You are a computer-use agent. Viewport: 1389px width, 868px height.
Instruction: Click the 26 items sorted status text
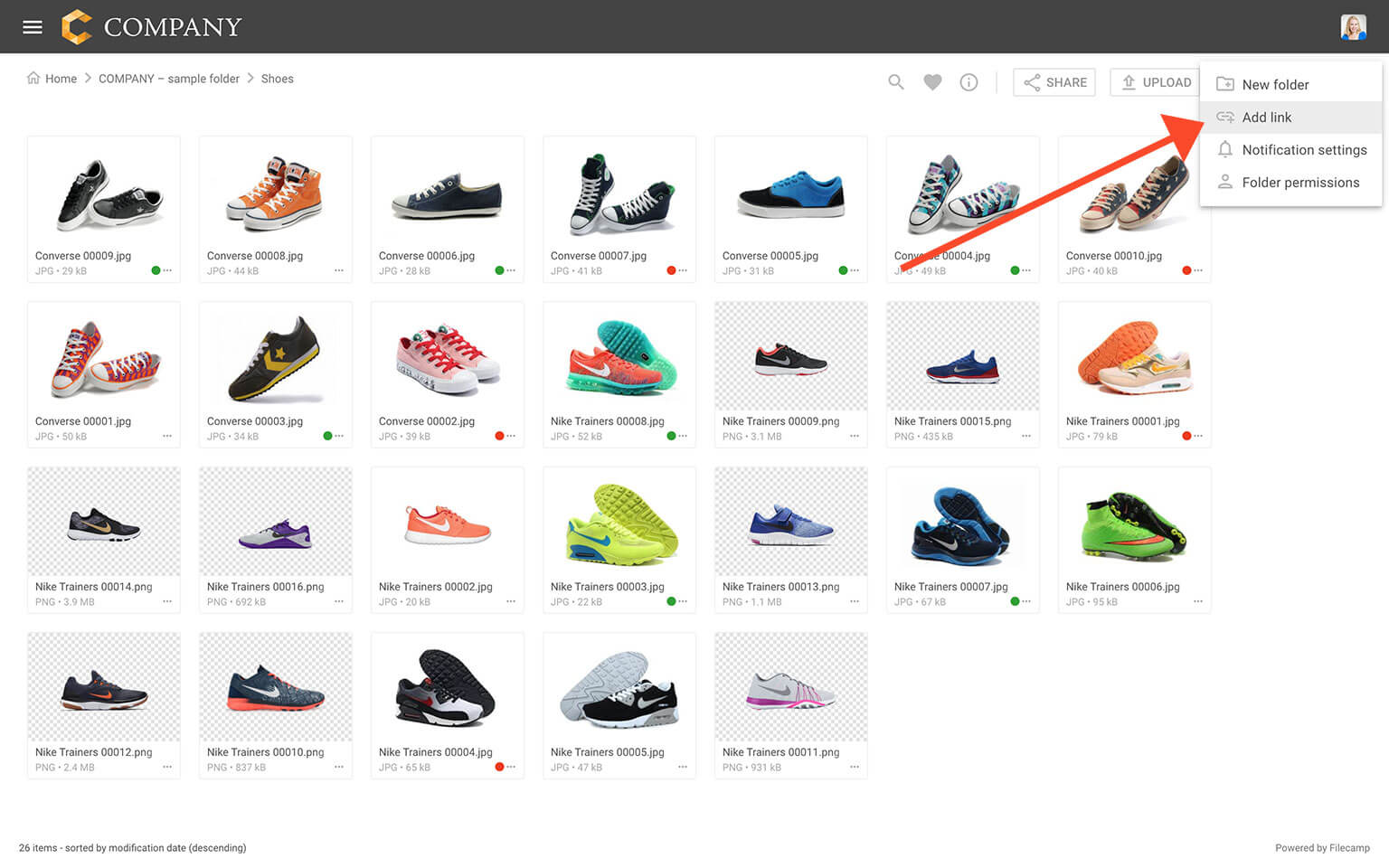pyautogui.click(x=133, y=847)
